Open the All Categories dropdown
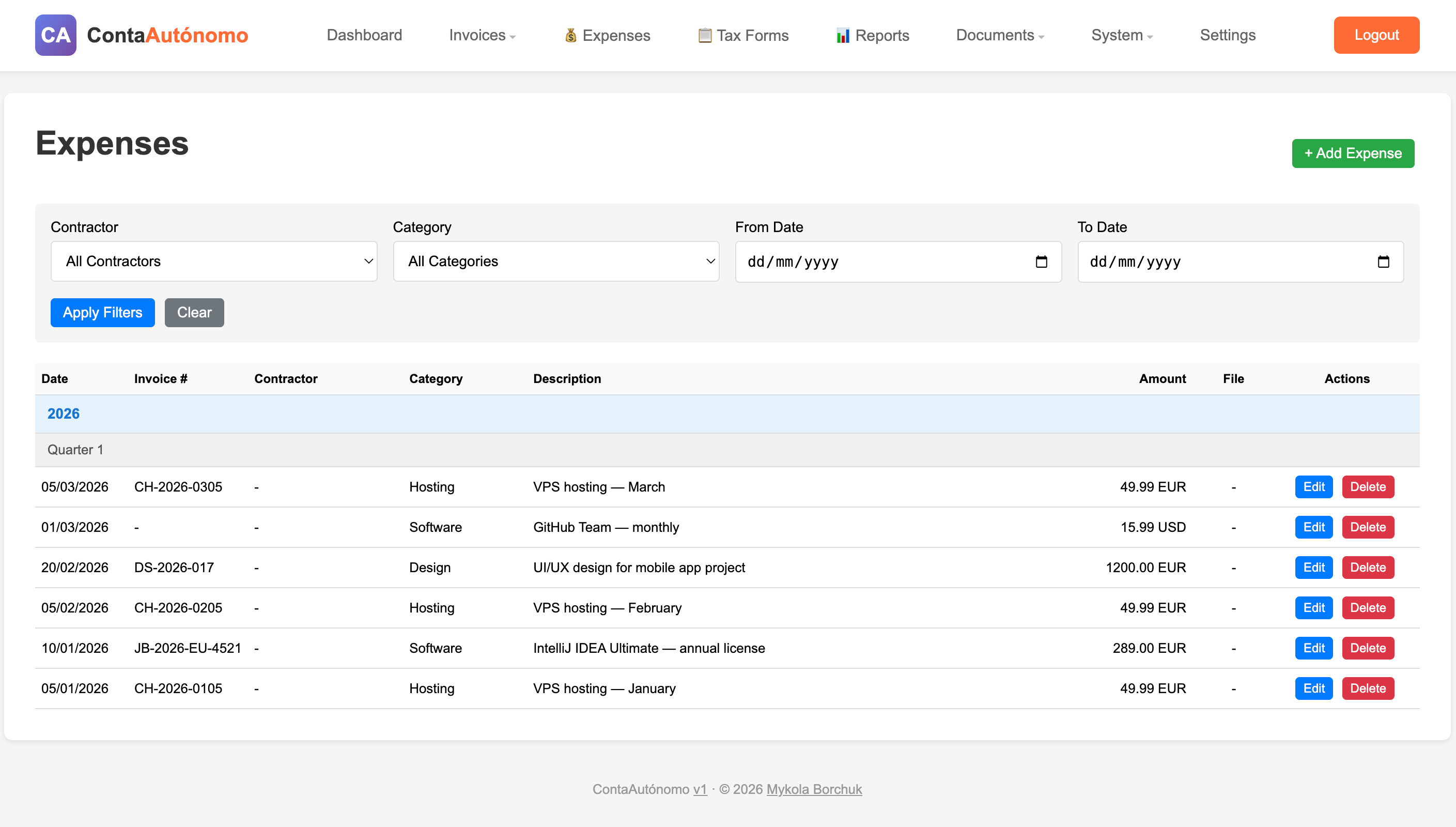Screen dimensions: 1456x827 (x=556, y=261)
